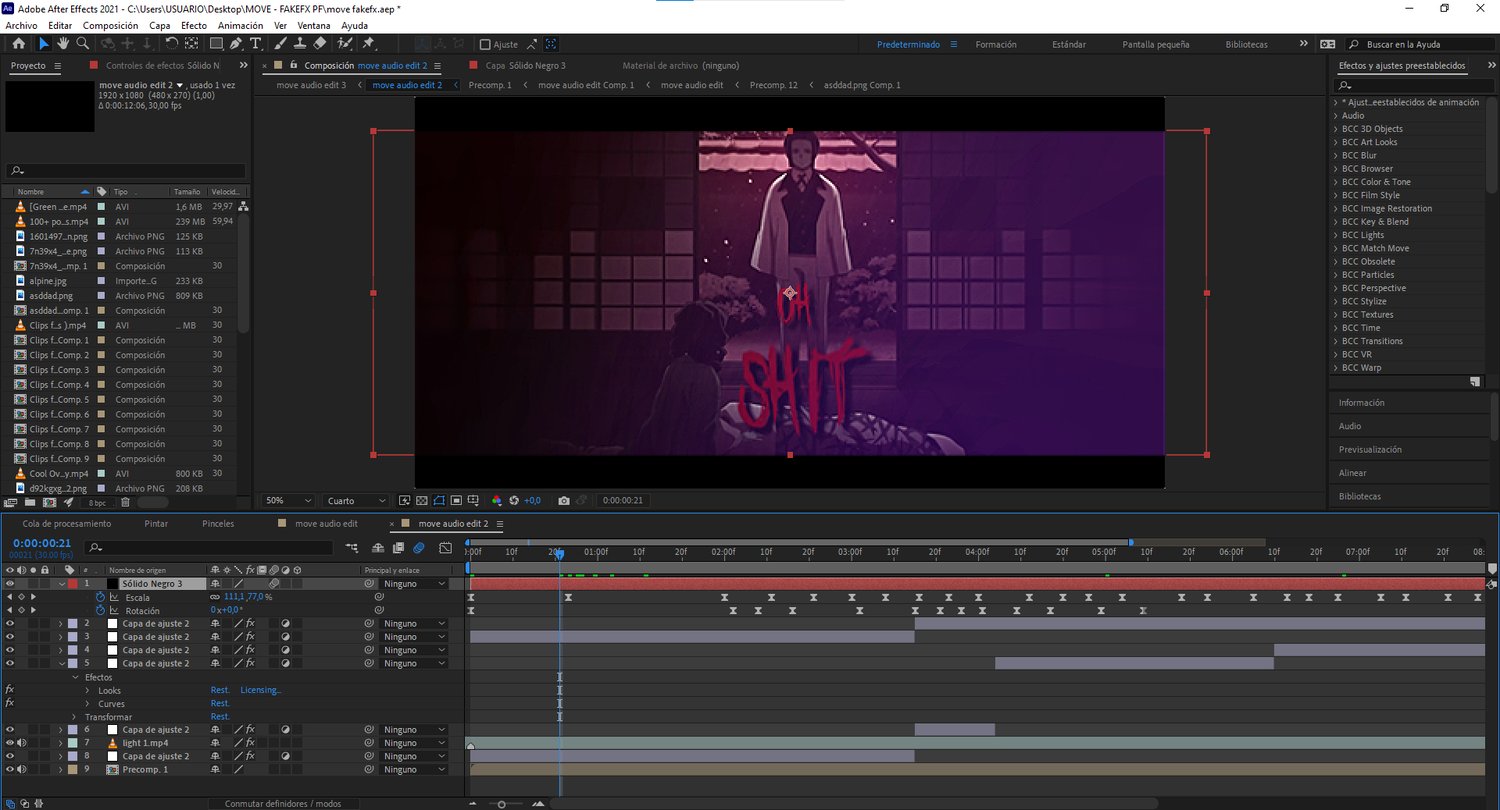Switch to the Cola de procesamiento tab
This screenshot has height=810, width=1500.
pyautogui.click(x=67, y=523)
